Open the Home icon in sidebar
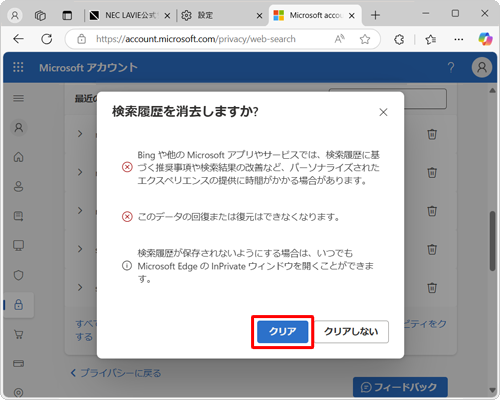This screenshot has width=500, height=400. (x=19, y=157)
